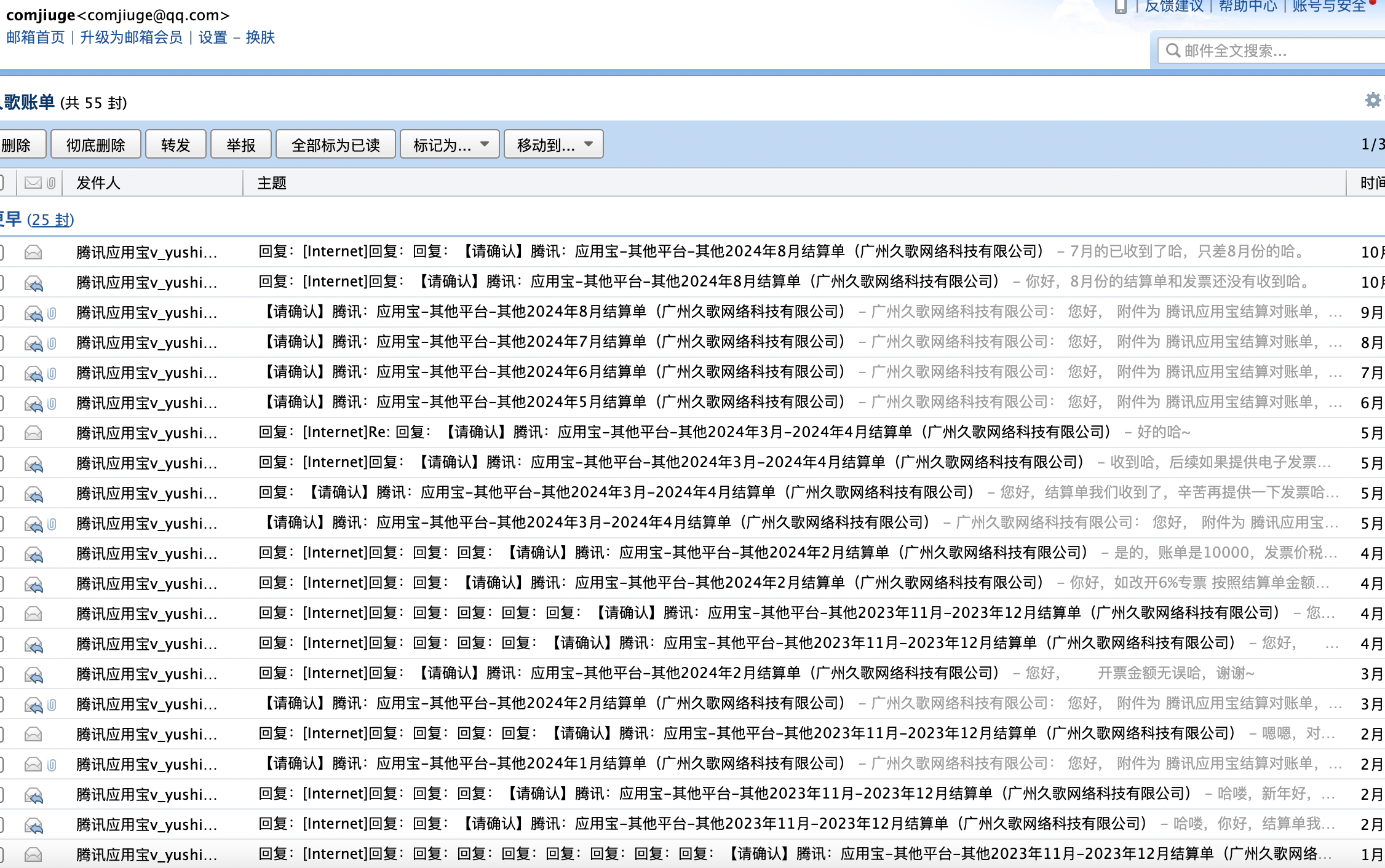Click the replied icon of the '8月份的结算单和发票' mail

33,283
